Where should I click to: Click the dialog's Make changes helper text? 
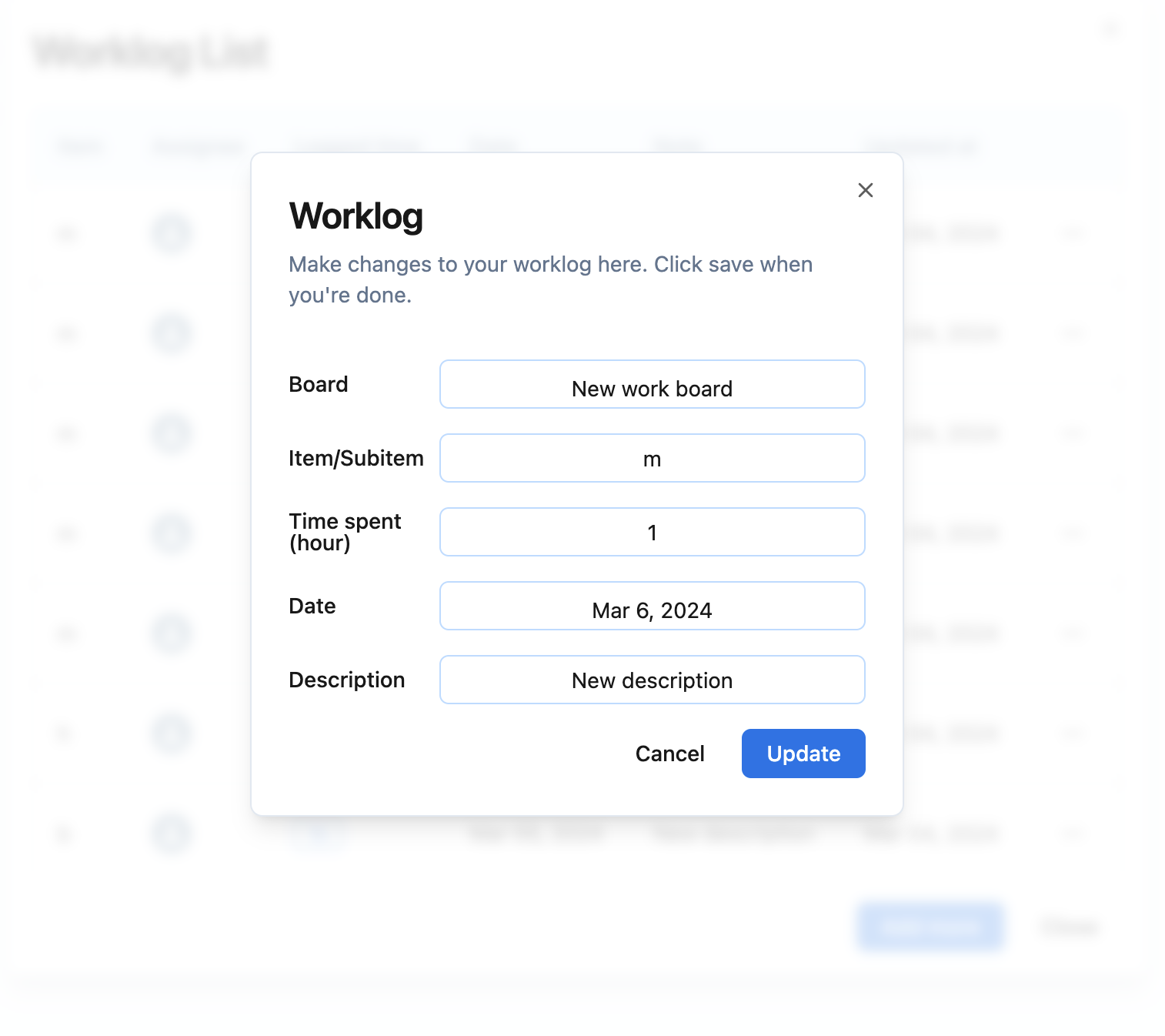(x=550, y=279)
